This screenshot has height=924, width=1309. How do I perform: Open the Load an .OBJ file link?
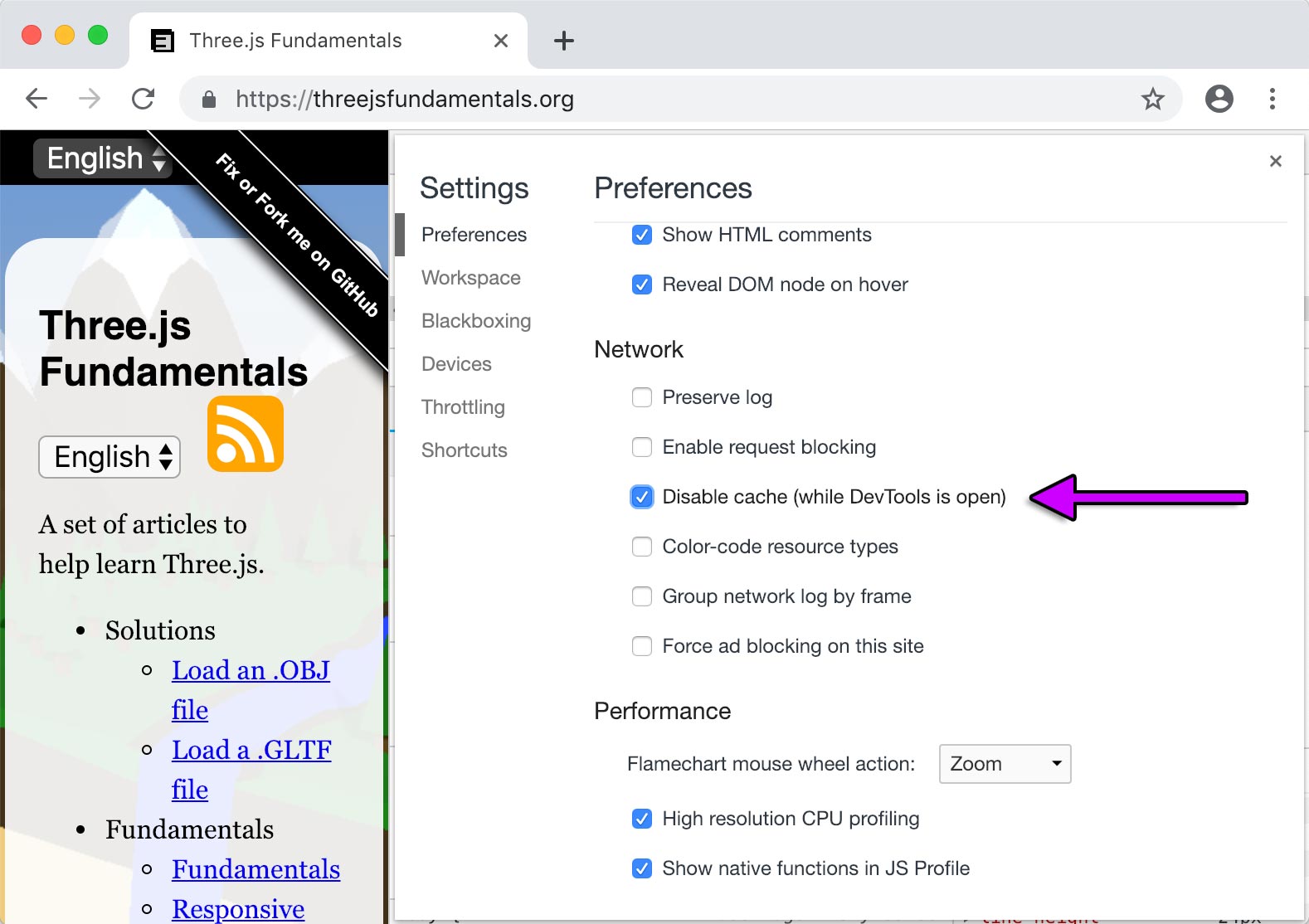click(x=250, y=671)
